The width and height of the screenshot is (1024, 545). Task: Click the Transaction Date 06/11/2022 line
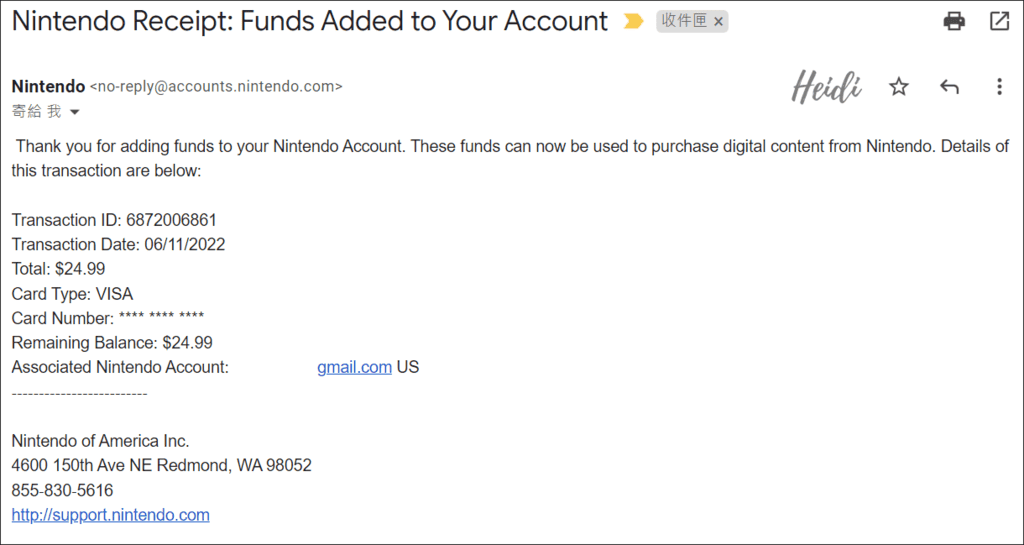pos(118,245)
